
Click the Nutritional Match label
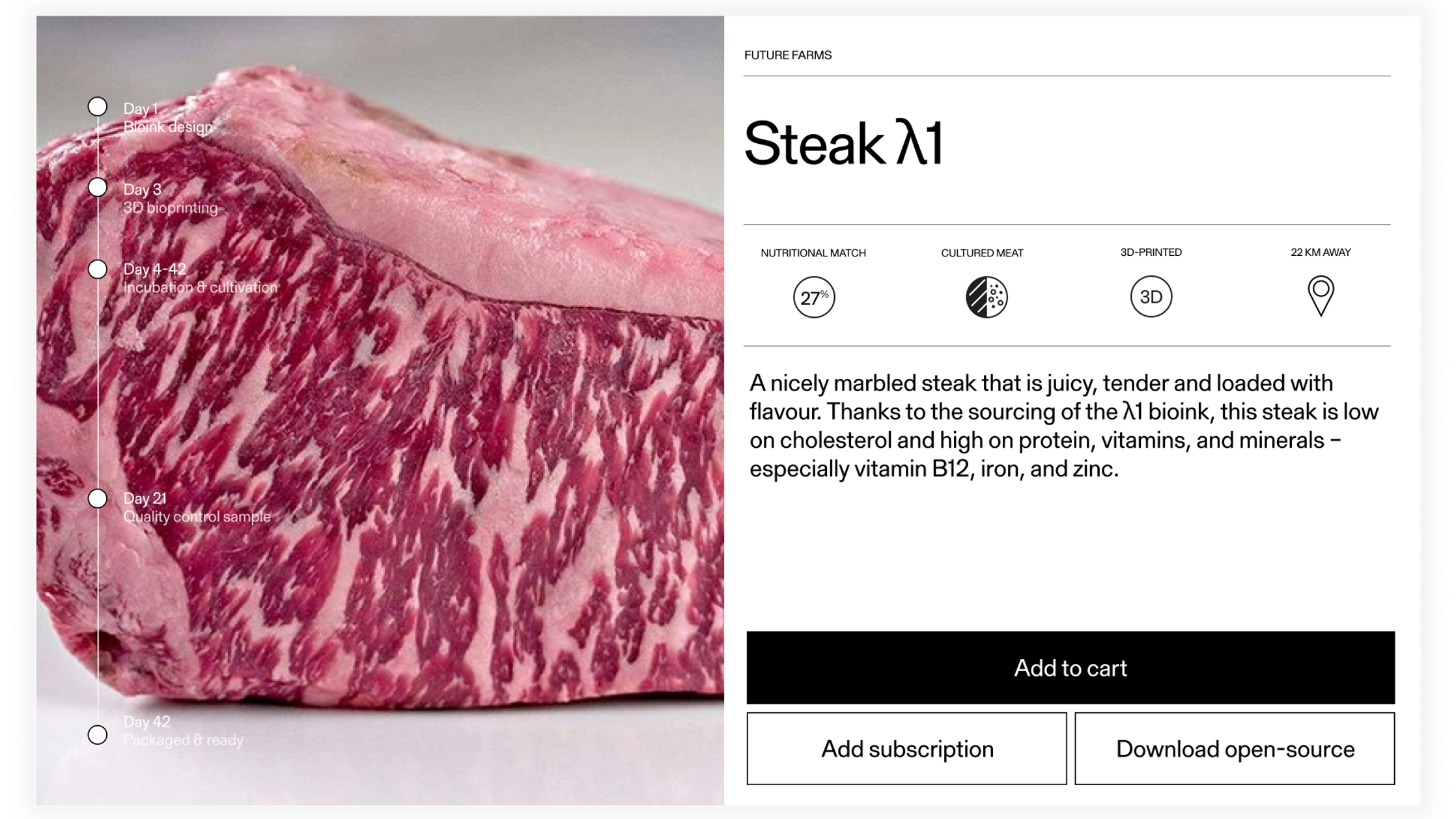(x=813, y=253)
